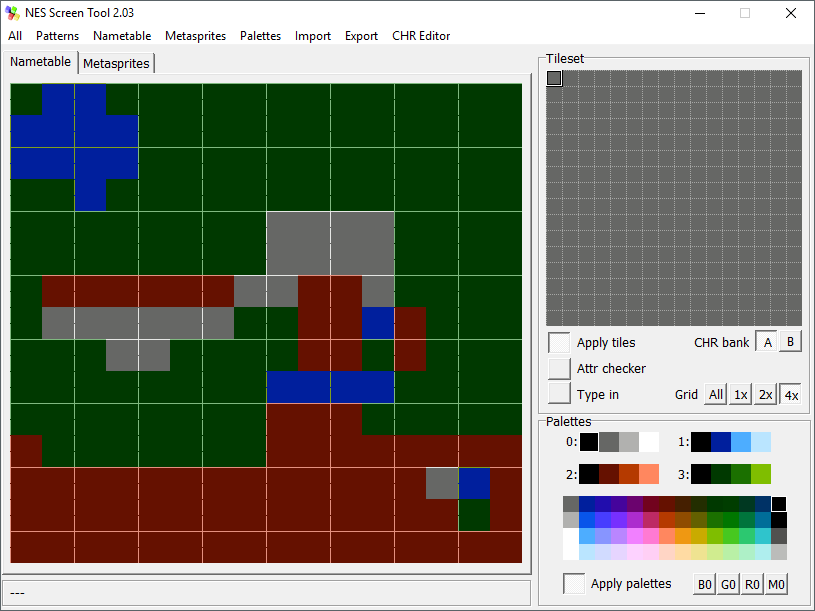This screenshot has height=611, width=815.
Task: Open the Palettes menu
Action: (260, 36)
